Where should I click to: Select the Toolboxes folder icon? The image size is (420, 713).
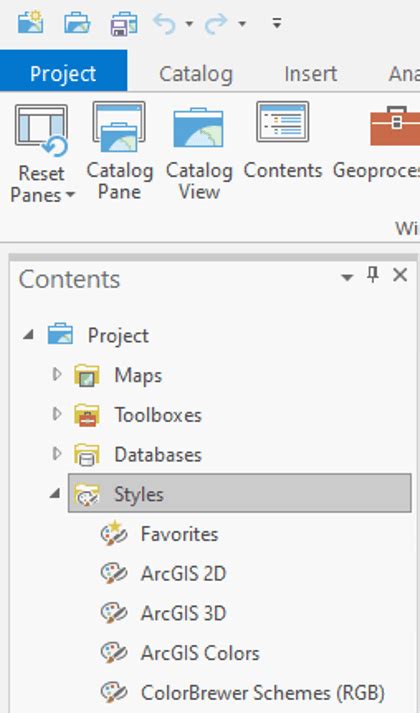tap(87, 415)
